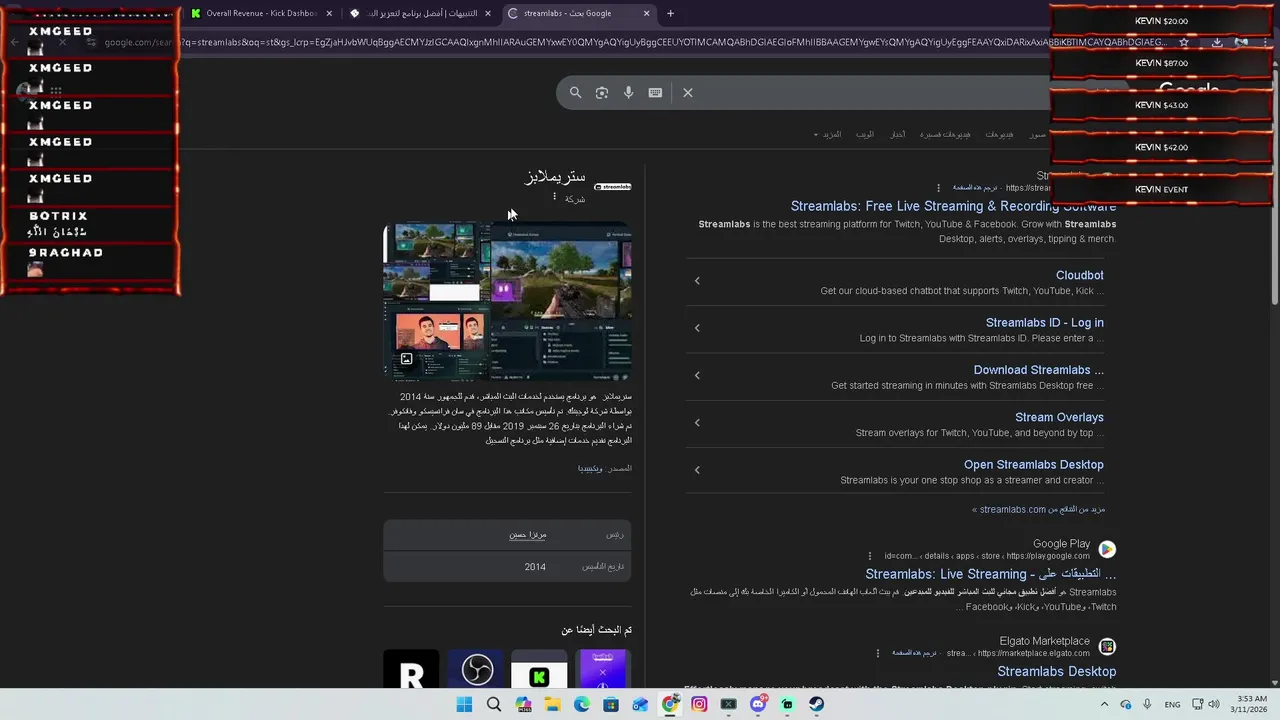Screen dimensions: 1280x720
Task: Open the letter R related search thumbnail
Action: [x=411, y=669]
